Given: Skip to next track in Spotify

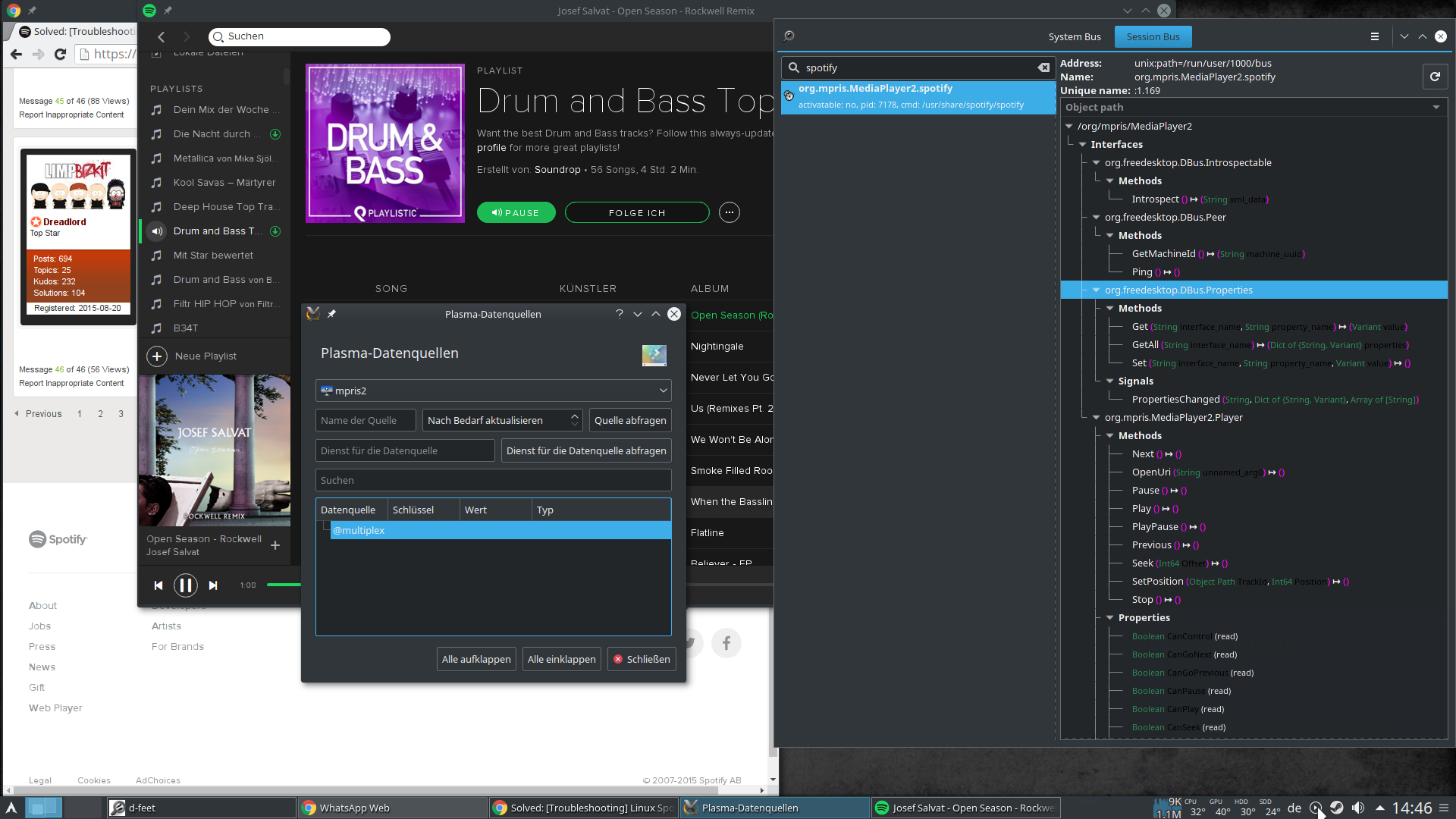Looking at the screenshot, I should [213, 585].
